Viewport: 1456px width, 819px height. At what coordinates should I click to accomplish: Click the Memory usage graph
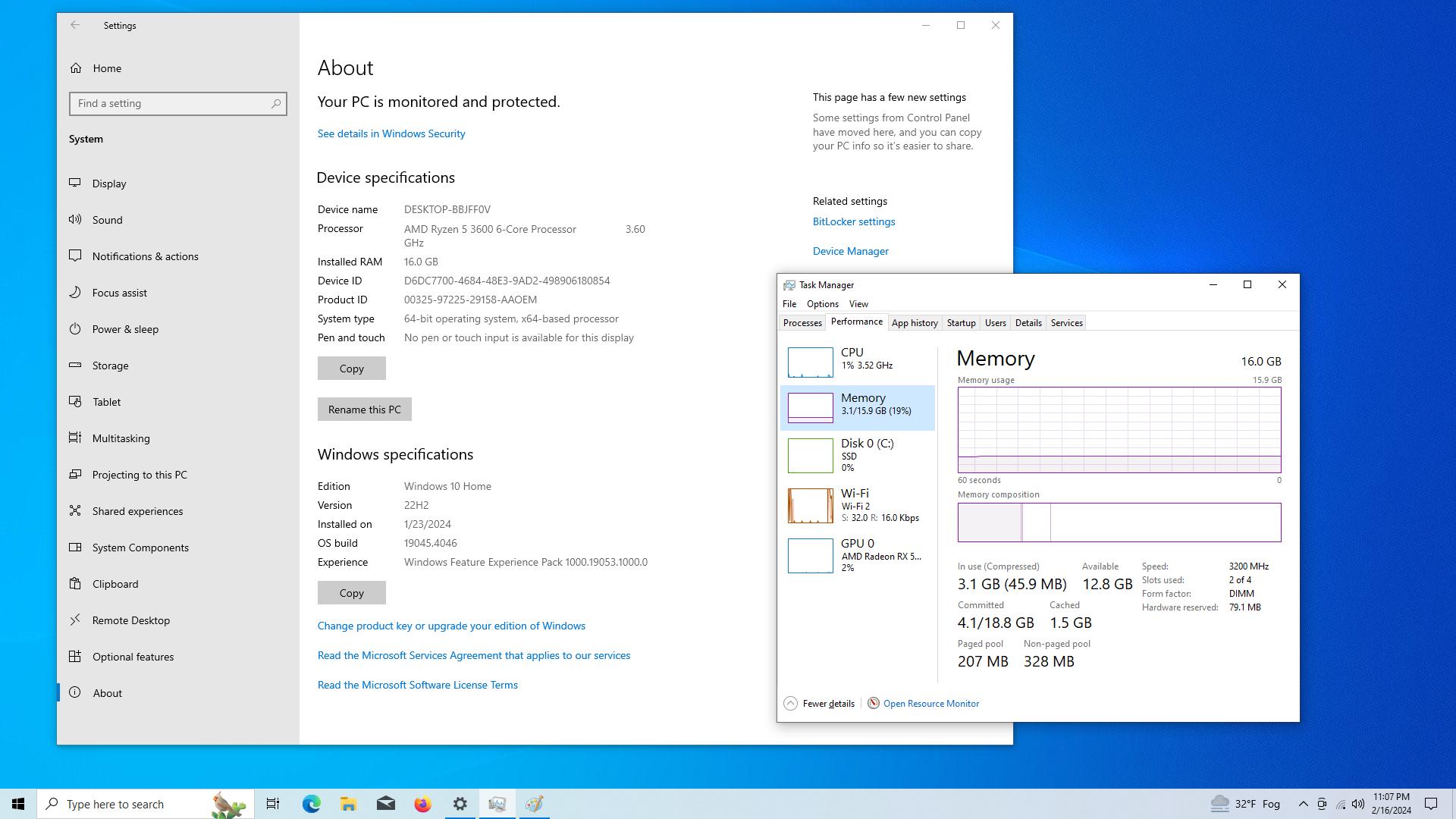[1119, 430]
